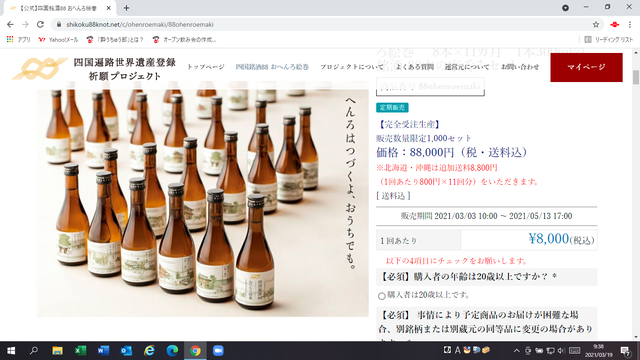The width and height of the screenshot is (640, 360).
Task: Show hidden system tray icons chevron
Action: 516,351
